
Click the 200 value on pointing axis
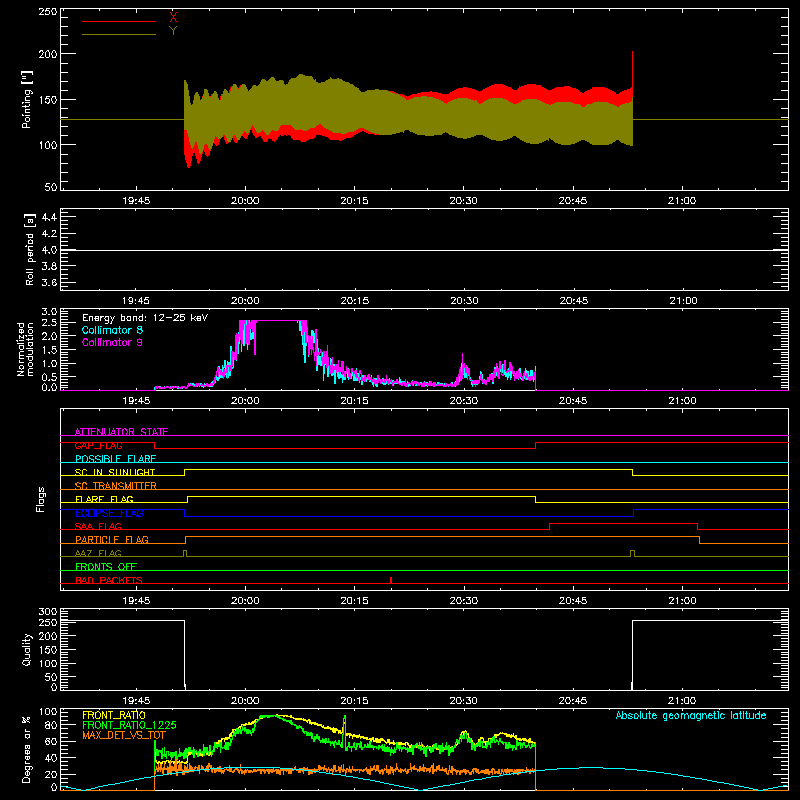48,54
